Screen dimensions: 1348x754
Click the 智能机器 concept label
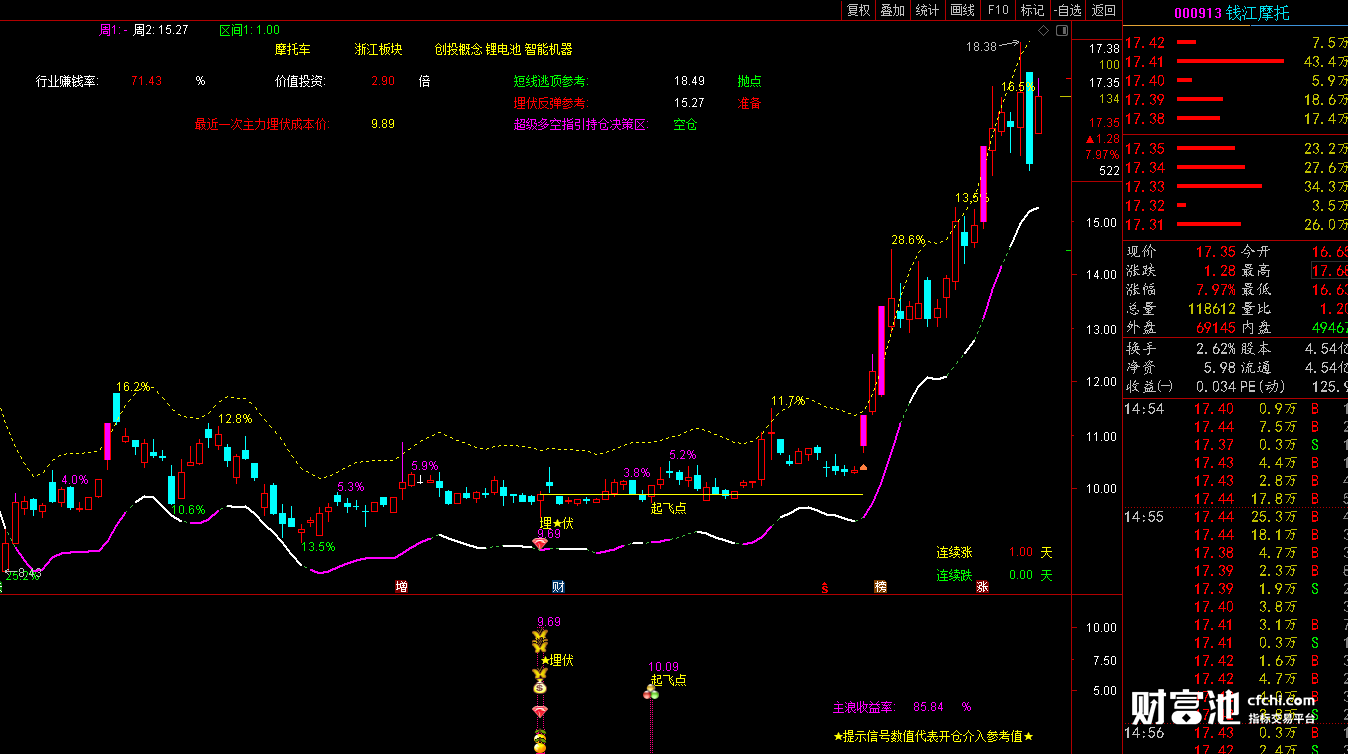549,49
